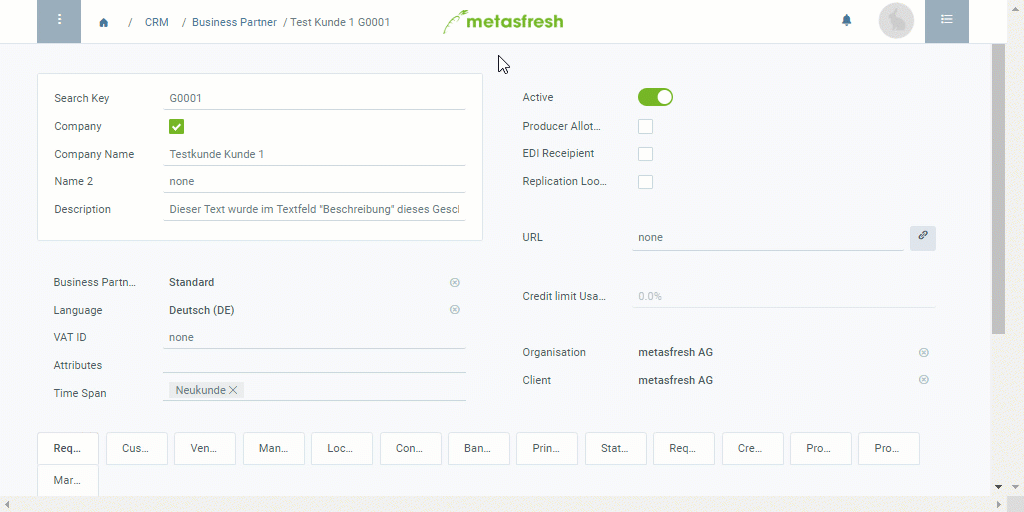Screen dimensions: 1024x512
Task: Tick the Replication Loo... checkbox
Action: 645,182
